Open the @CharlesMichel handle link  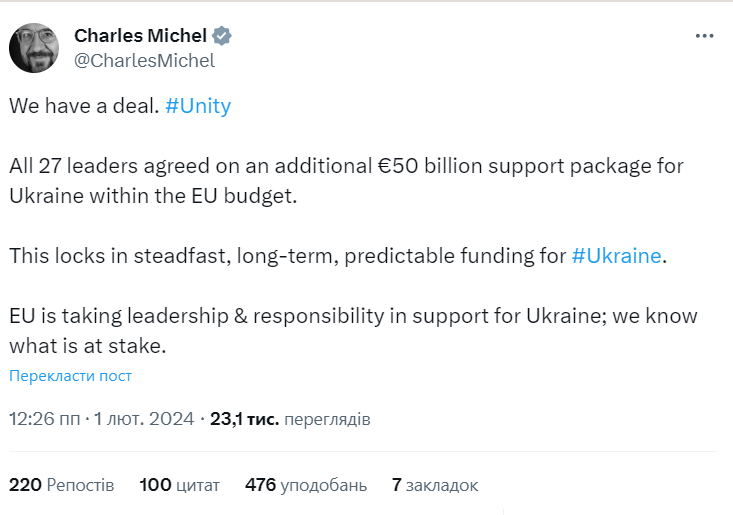pyautogui.click(x=144, y=60)
